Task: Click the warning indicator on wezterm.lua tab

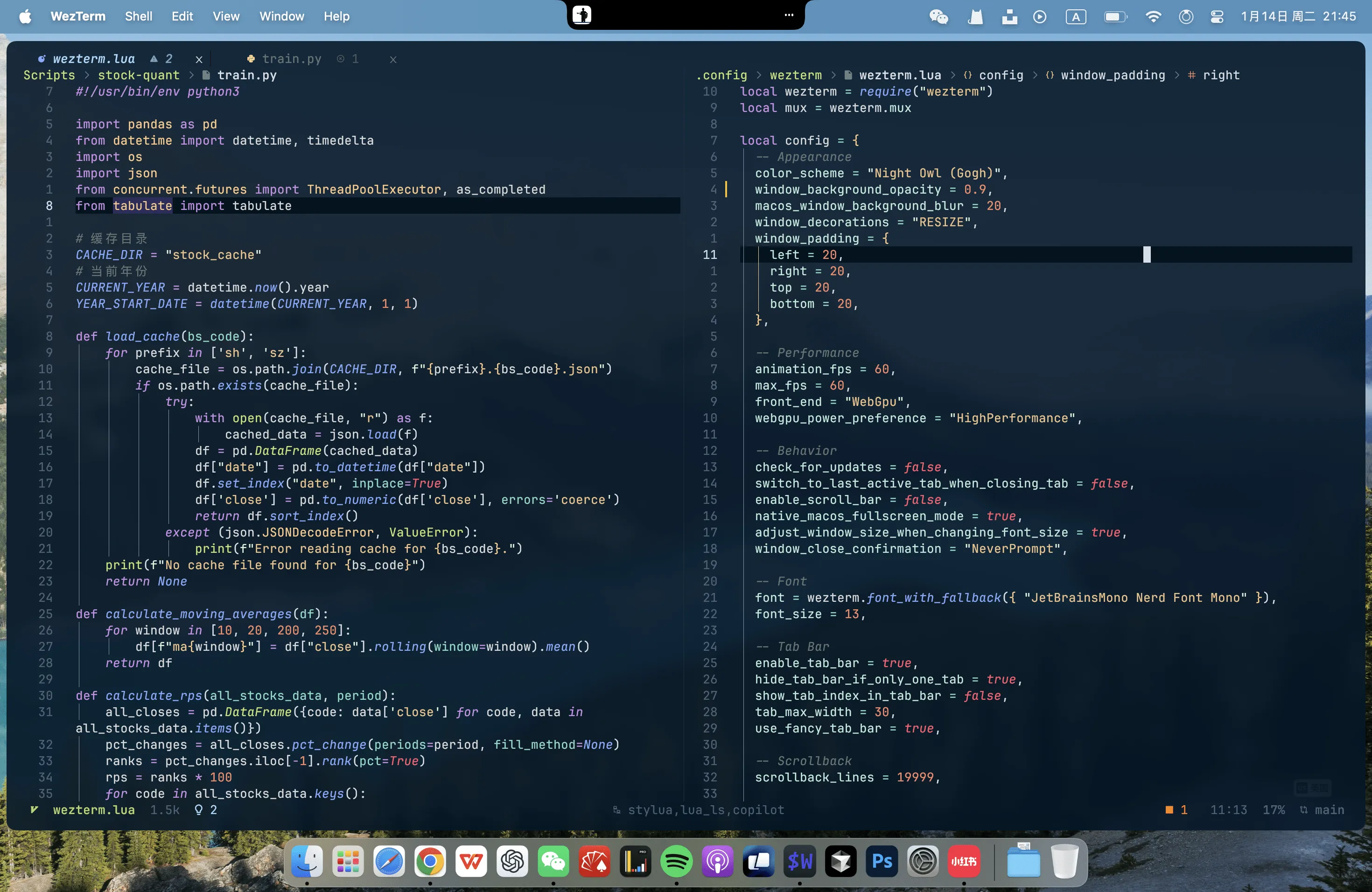Action: [x=154, y=59]
